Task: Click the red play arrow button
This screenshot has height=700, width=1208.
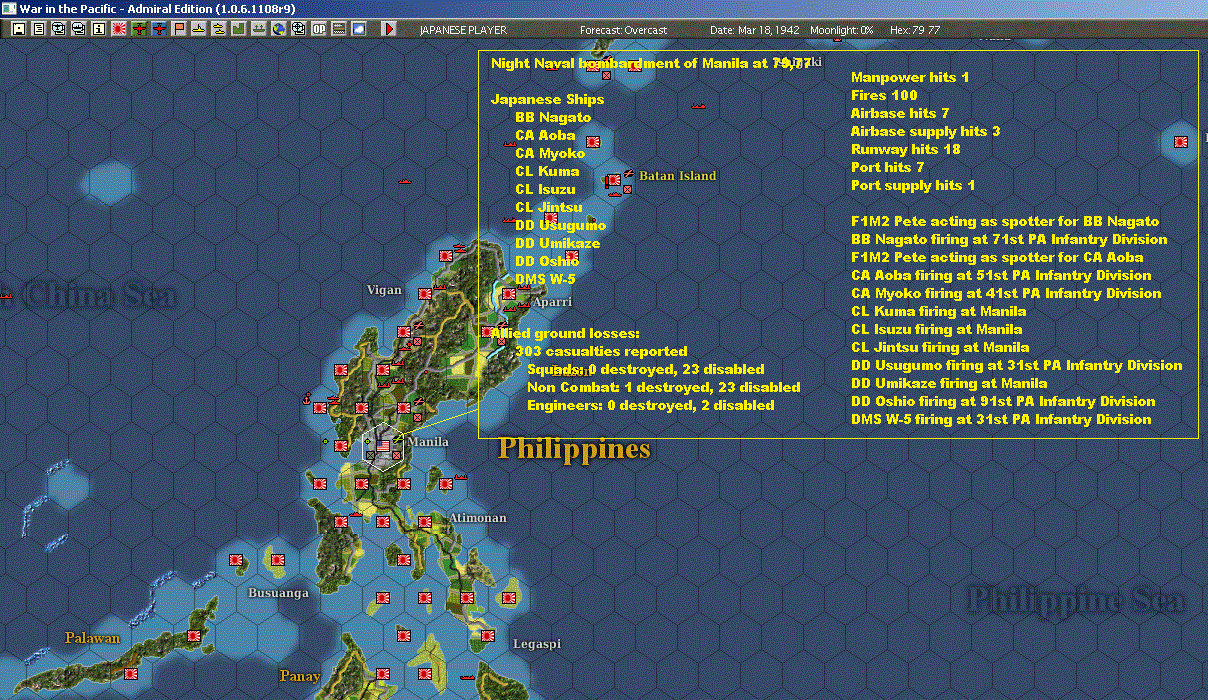Action: pyautogui.click(x=389, y=29)
